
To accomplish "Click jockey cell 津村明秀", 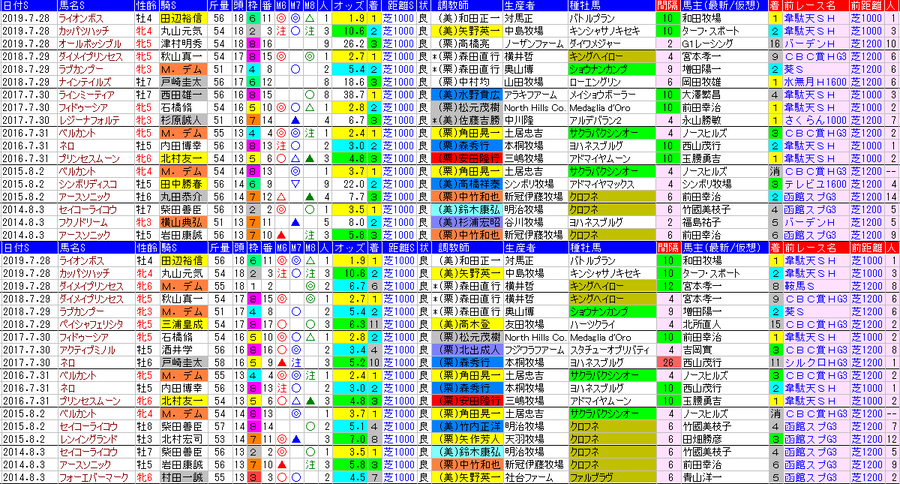I will 183,44.
